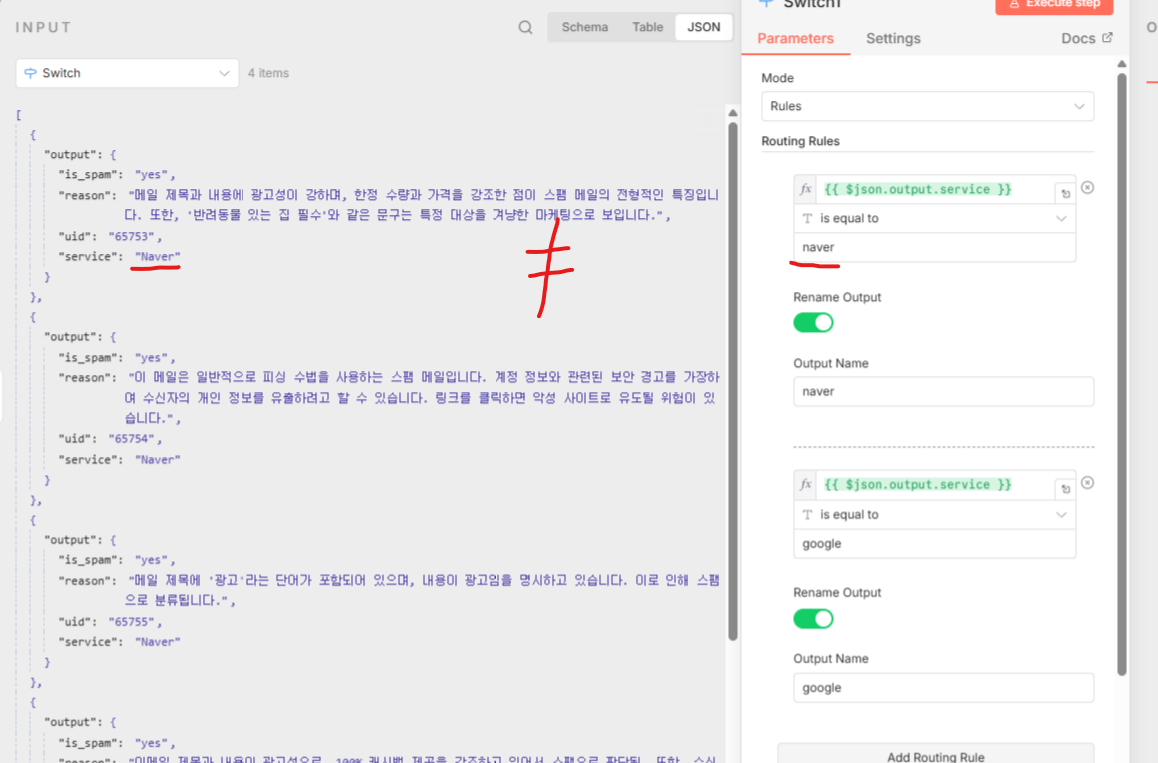Image resolution: width=1158 pixels, height=763 pixels.
Task: Click the text type icon in first operator
Action: (x=806, y=219)
